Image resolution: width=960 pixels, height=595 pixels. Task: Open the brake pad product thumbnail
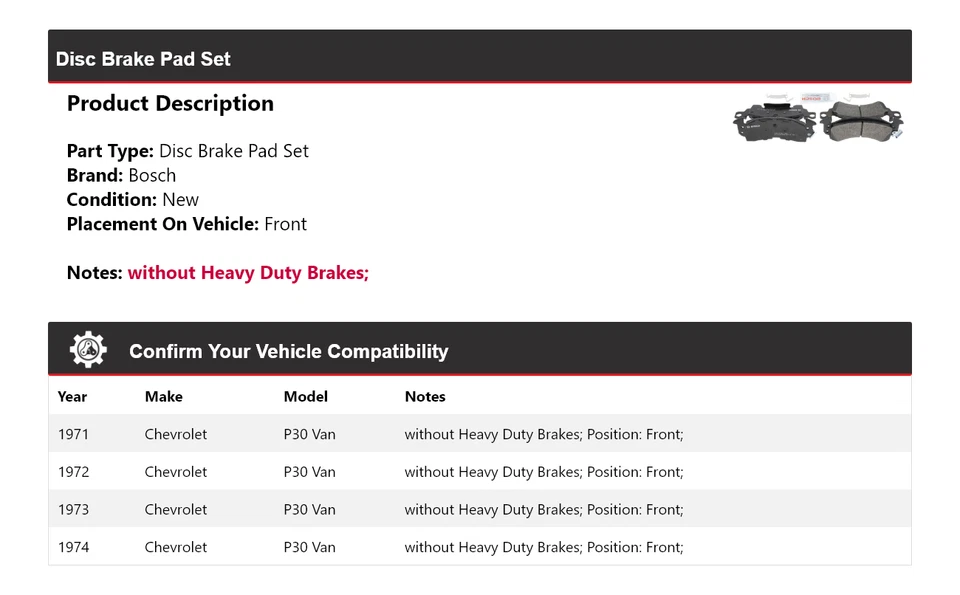coord(818,120)
